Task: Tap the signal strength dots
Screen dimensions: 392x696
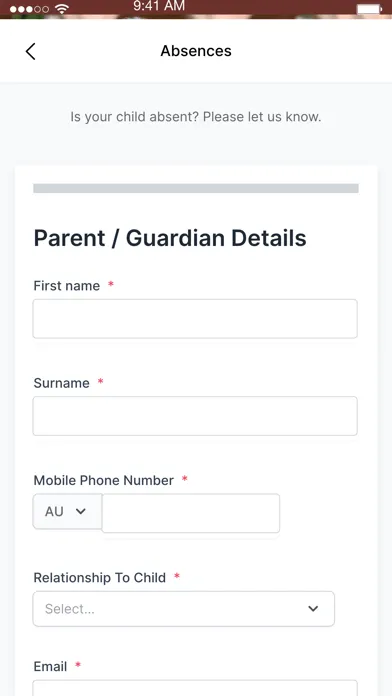Action: coord(29,9)
